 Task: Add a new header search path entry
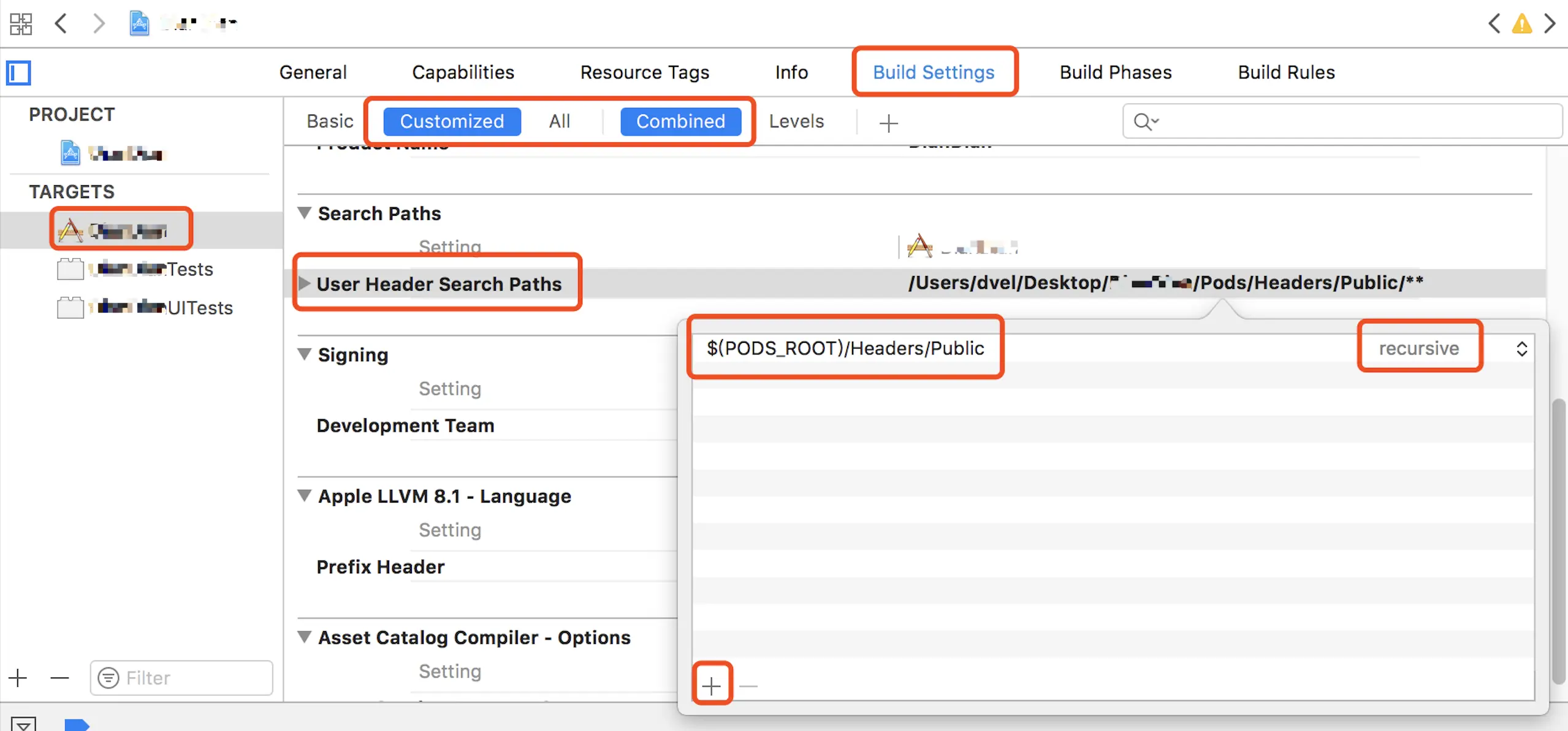point(712,685)
